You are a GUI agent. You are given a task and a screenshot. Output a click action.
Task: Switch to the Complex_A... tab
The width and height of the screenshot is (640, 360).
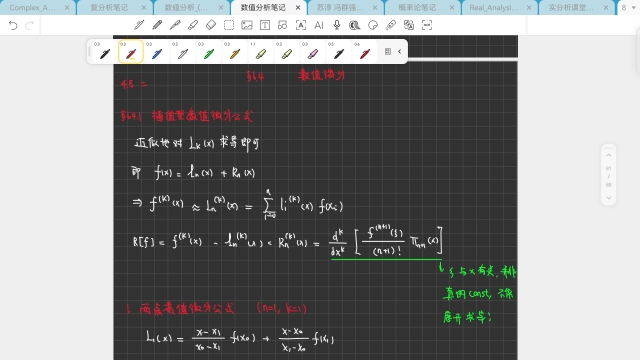point(32,8)
